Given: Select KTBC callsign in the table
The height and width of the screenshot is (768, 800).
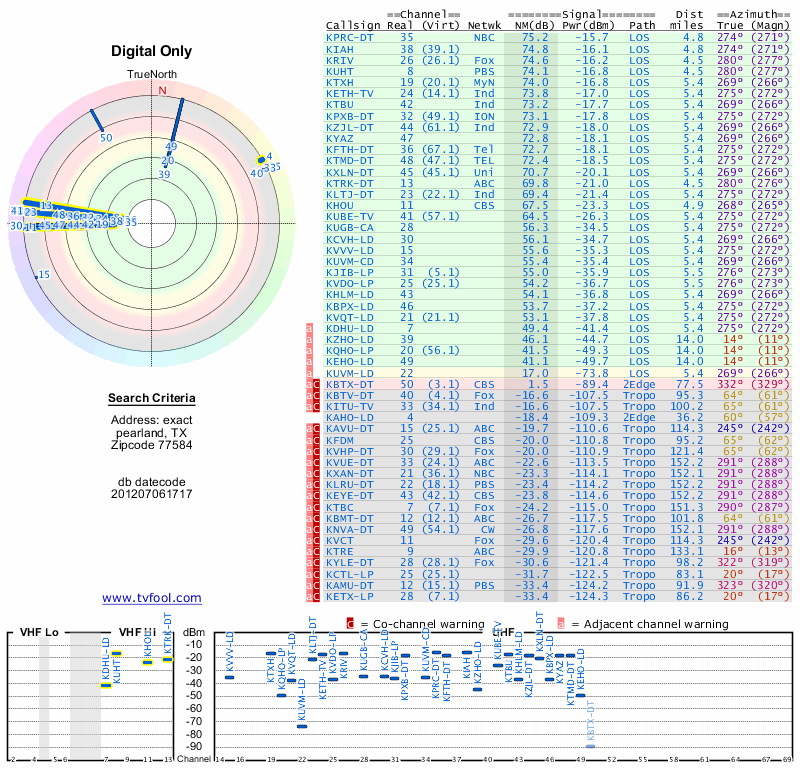Looking at the screenshot, I should (x=340, y=507).
